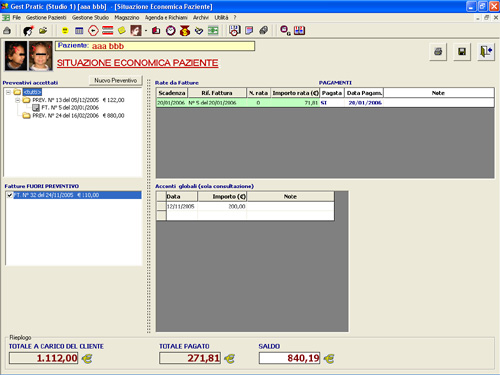Click the Saldo field showing 840,19
This screenshot has height=375, width=500.
click(x=289, y=358)
